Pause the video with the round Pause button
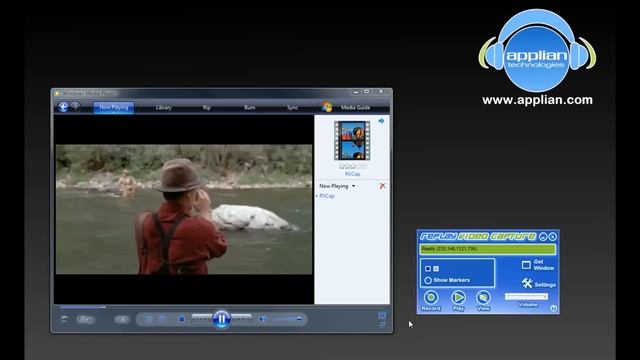 coord(222,319)
